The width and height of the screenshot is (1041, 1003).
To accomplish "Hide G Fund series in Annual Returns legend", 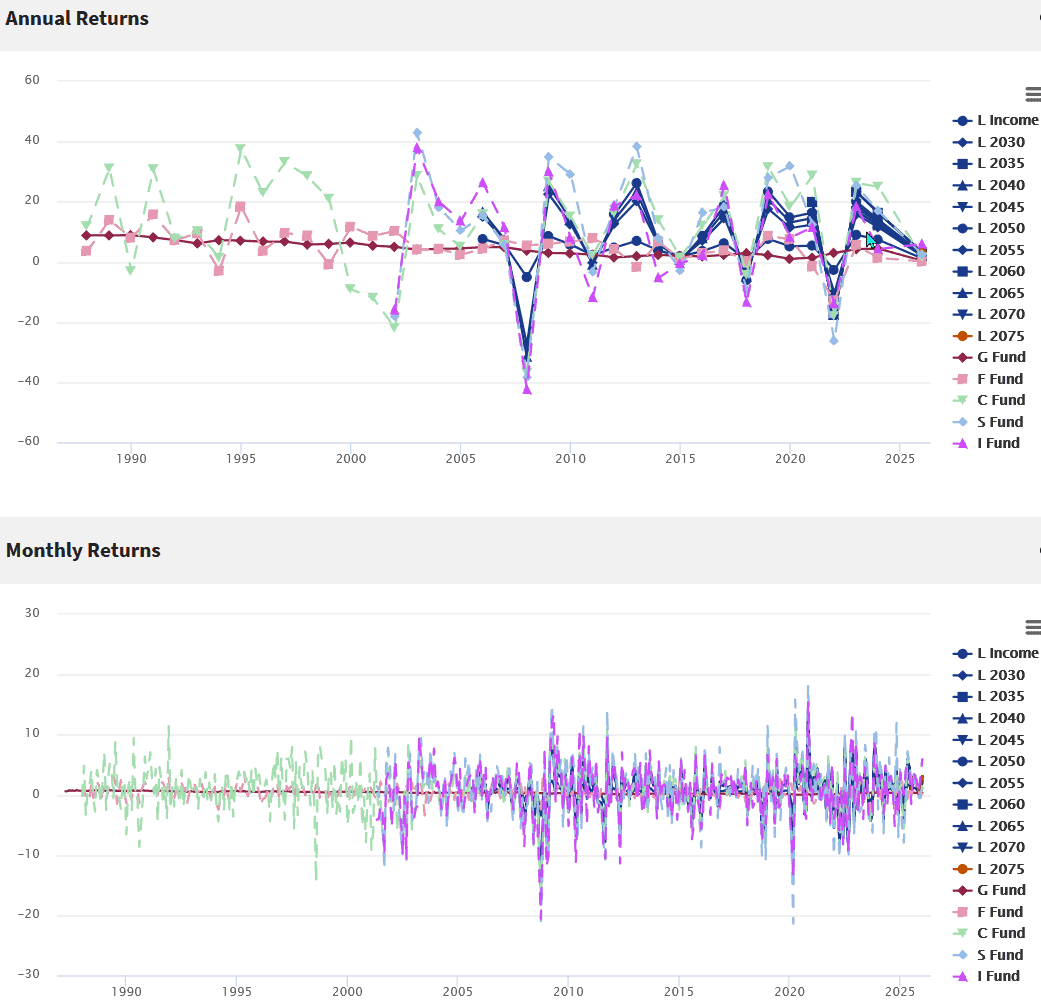I will (x=1000, y=357).
